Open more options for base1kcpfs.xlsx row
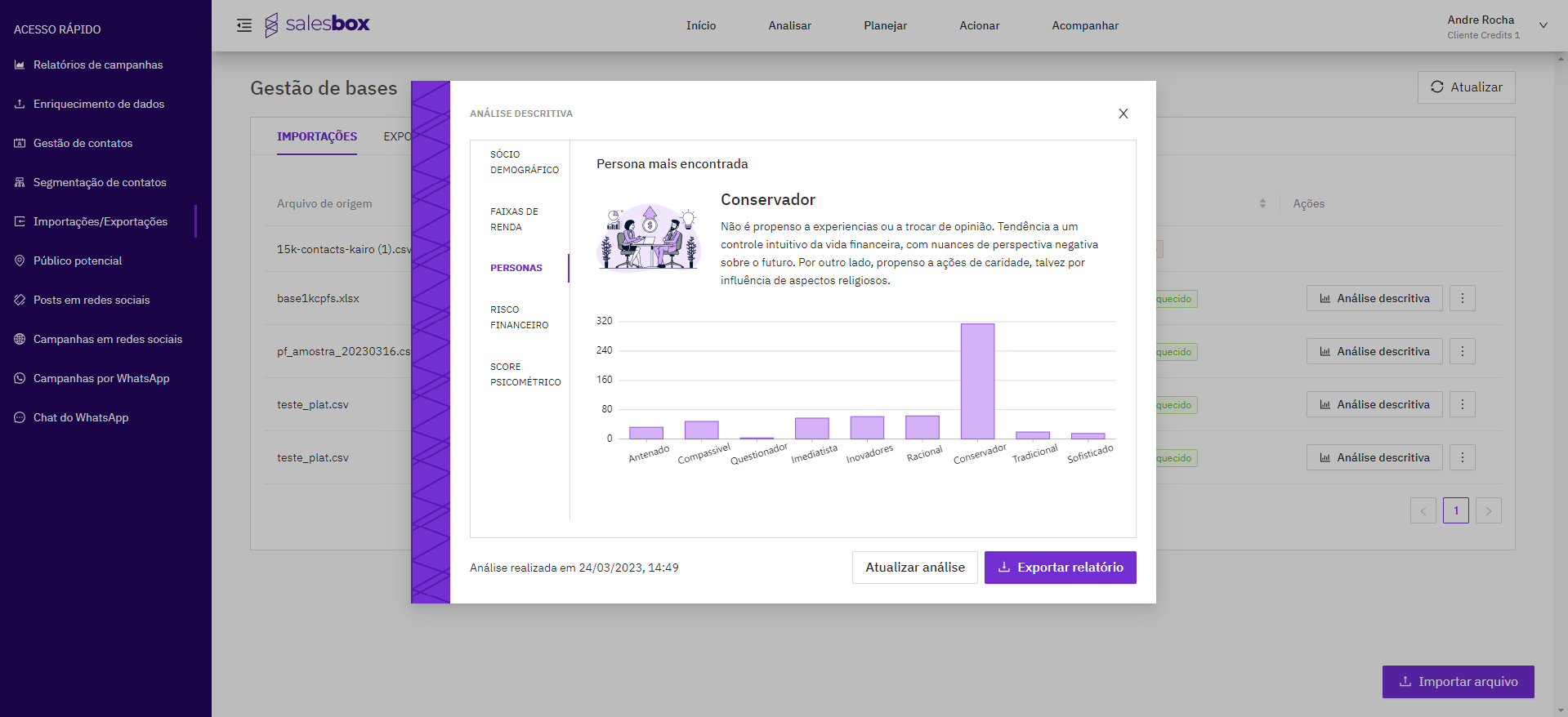This screenshot has width=1568, height=717. 1462,298
